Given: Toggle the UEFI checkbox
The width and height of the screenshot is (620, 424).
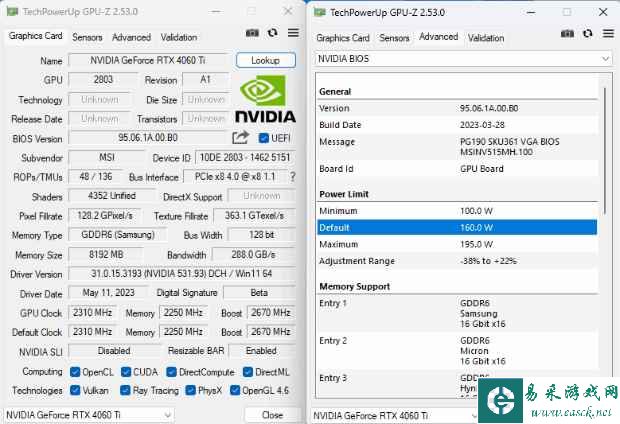Looking at the screenshot, I should point(263,138).
